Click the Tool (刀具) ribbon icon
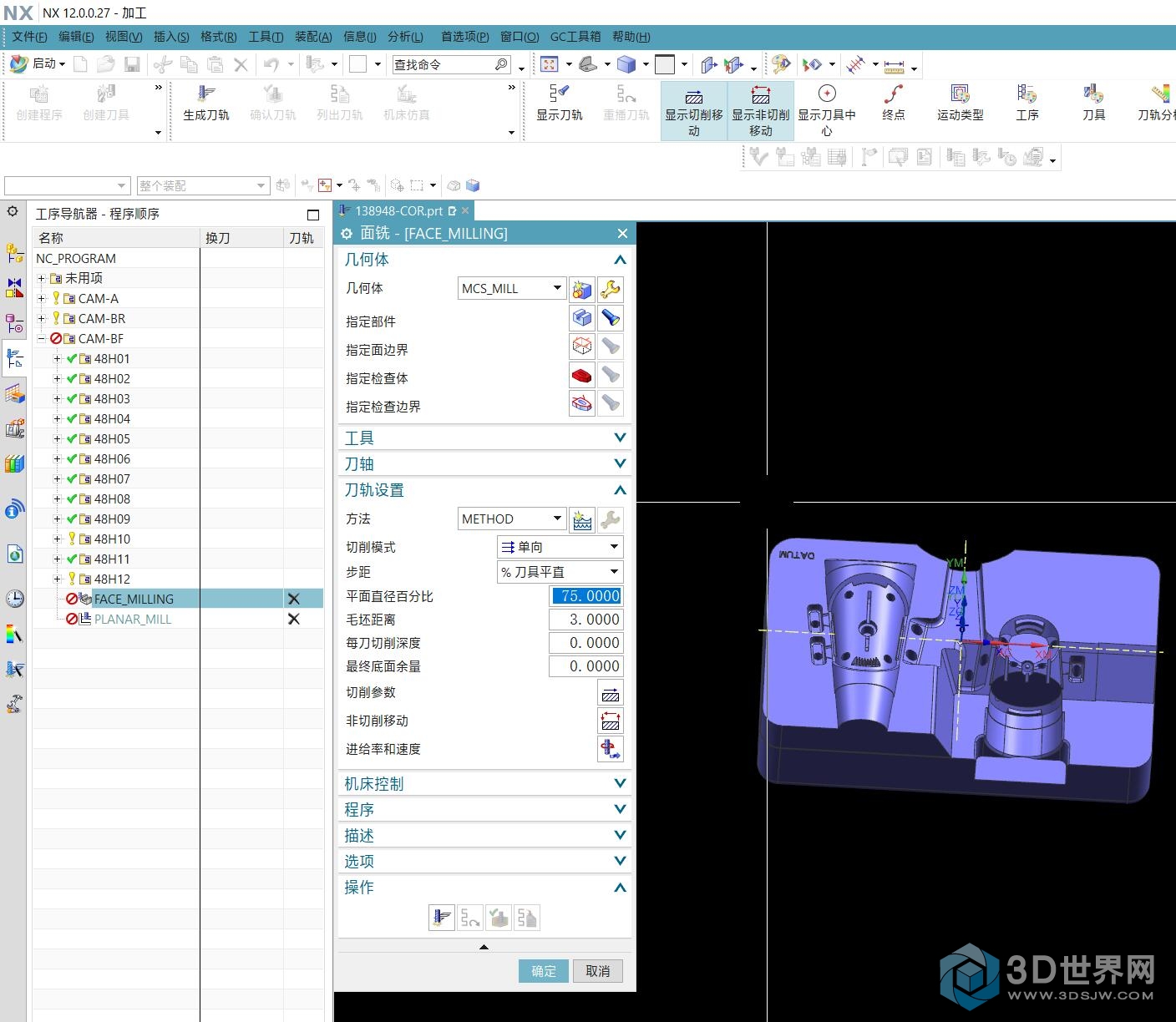The image size is (1176, 1022). 1094,103
